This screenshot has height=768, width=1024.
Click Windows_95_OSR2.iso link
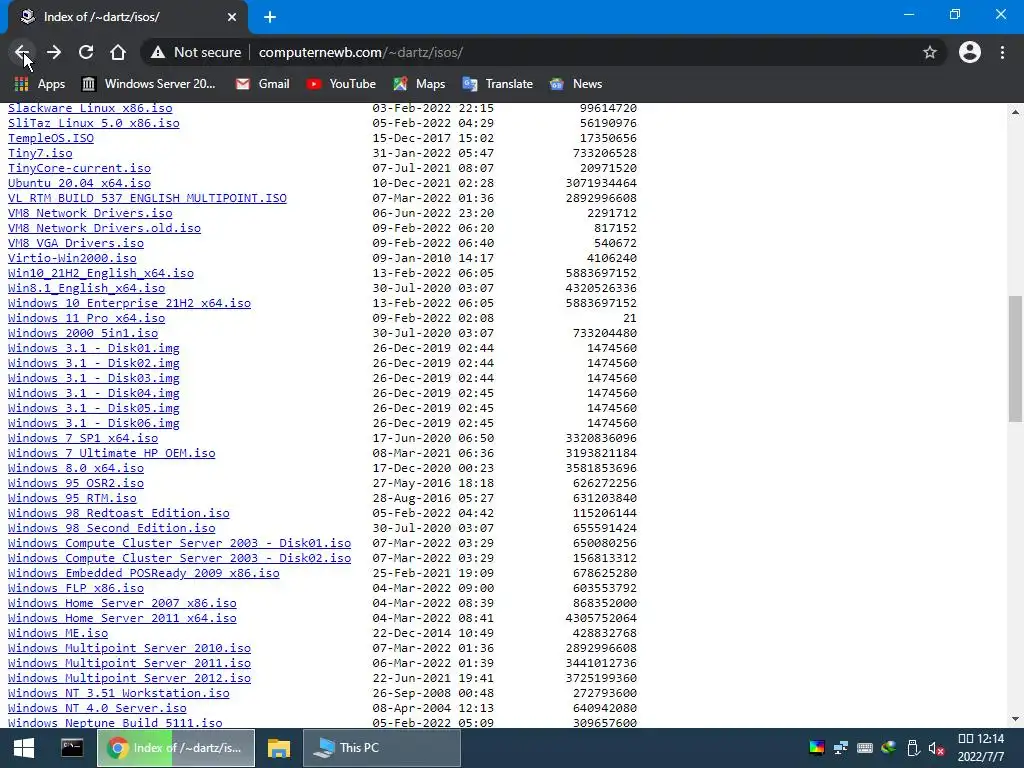coord(76,483)
